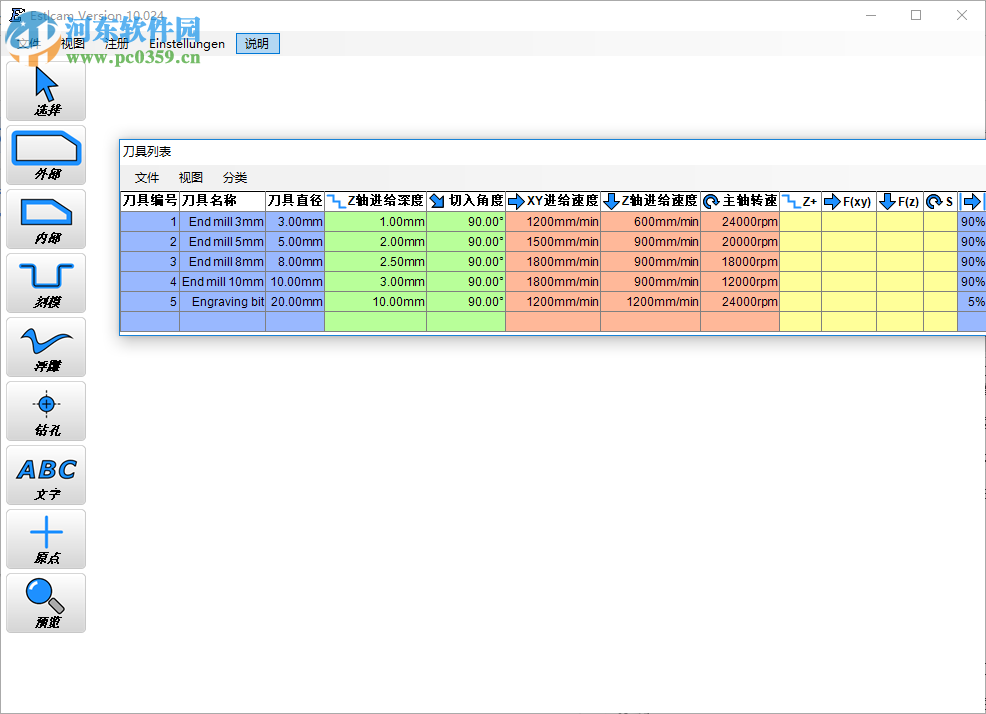
Task: Click the 说明 help button
Action: point(257,43)
